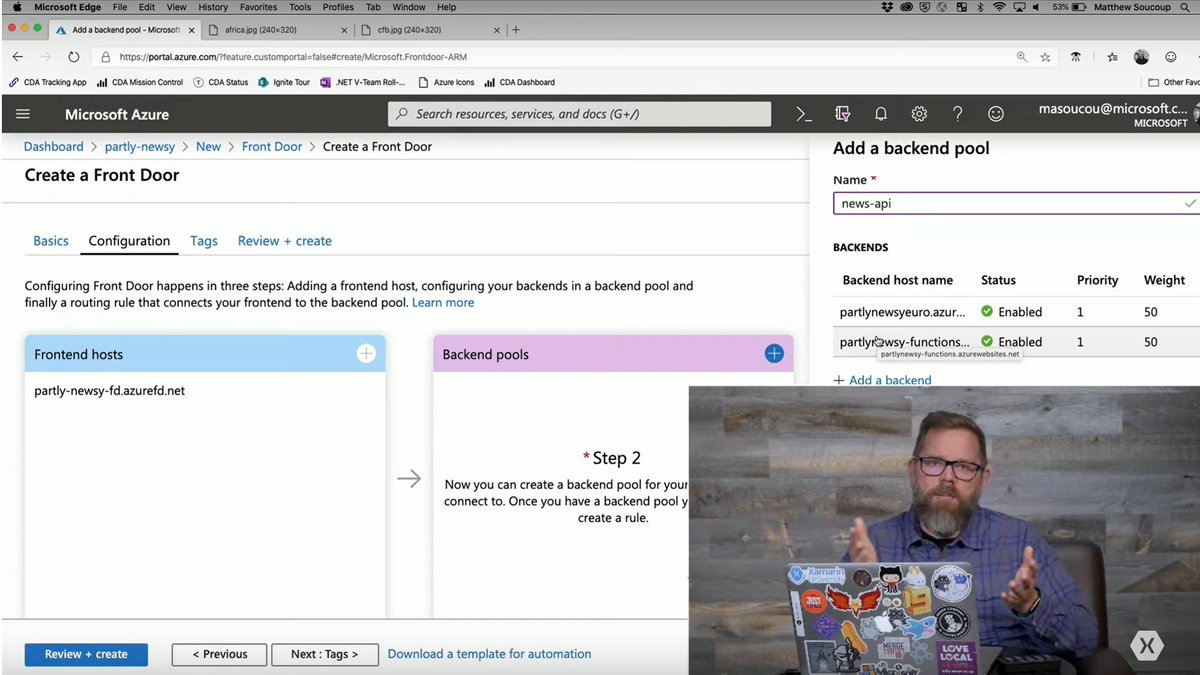Open the Dropbox menu bar icon
The height and width of the screenshot is (675, 1200).
coord(888,7)
